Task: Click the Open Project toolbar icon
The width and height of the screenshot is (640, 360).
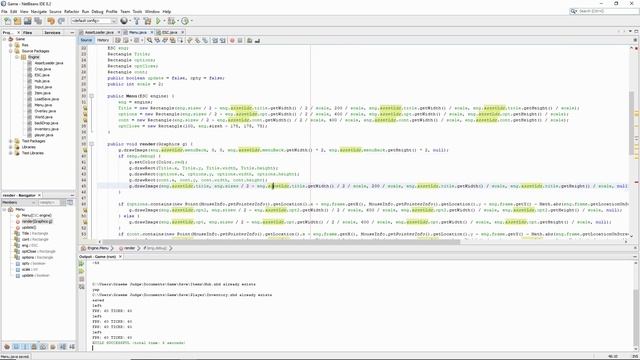Action: pyautogui.click(x=27, y=21)
